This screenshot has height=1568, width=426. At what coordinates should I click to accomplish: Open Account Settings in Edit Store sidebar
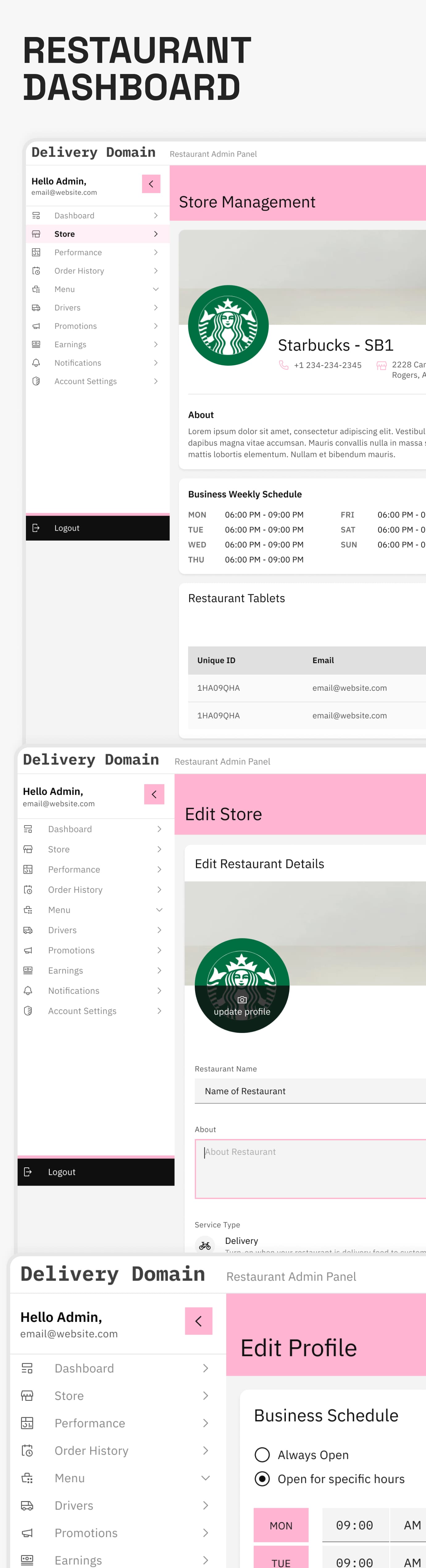(96, 1010)
